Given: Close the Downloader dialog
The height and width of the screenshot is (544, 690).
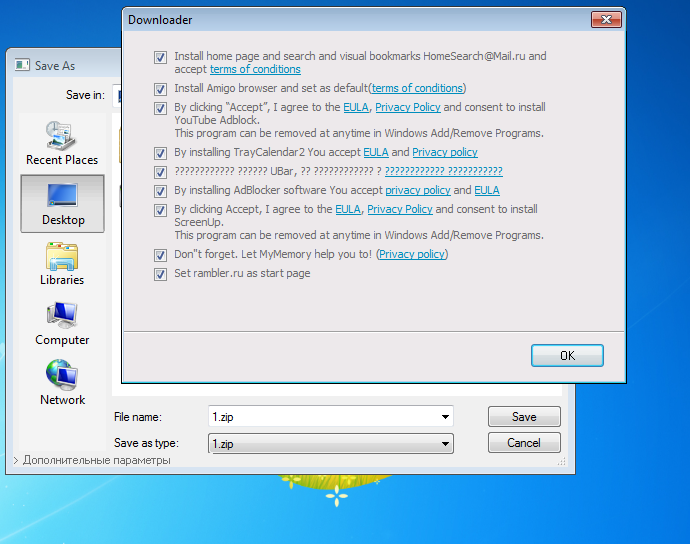Looking at the screenshot, I should (x=606, y=20).
